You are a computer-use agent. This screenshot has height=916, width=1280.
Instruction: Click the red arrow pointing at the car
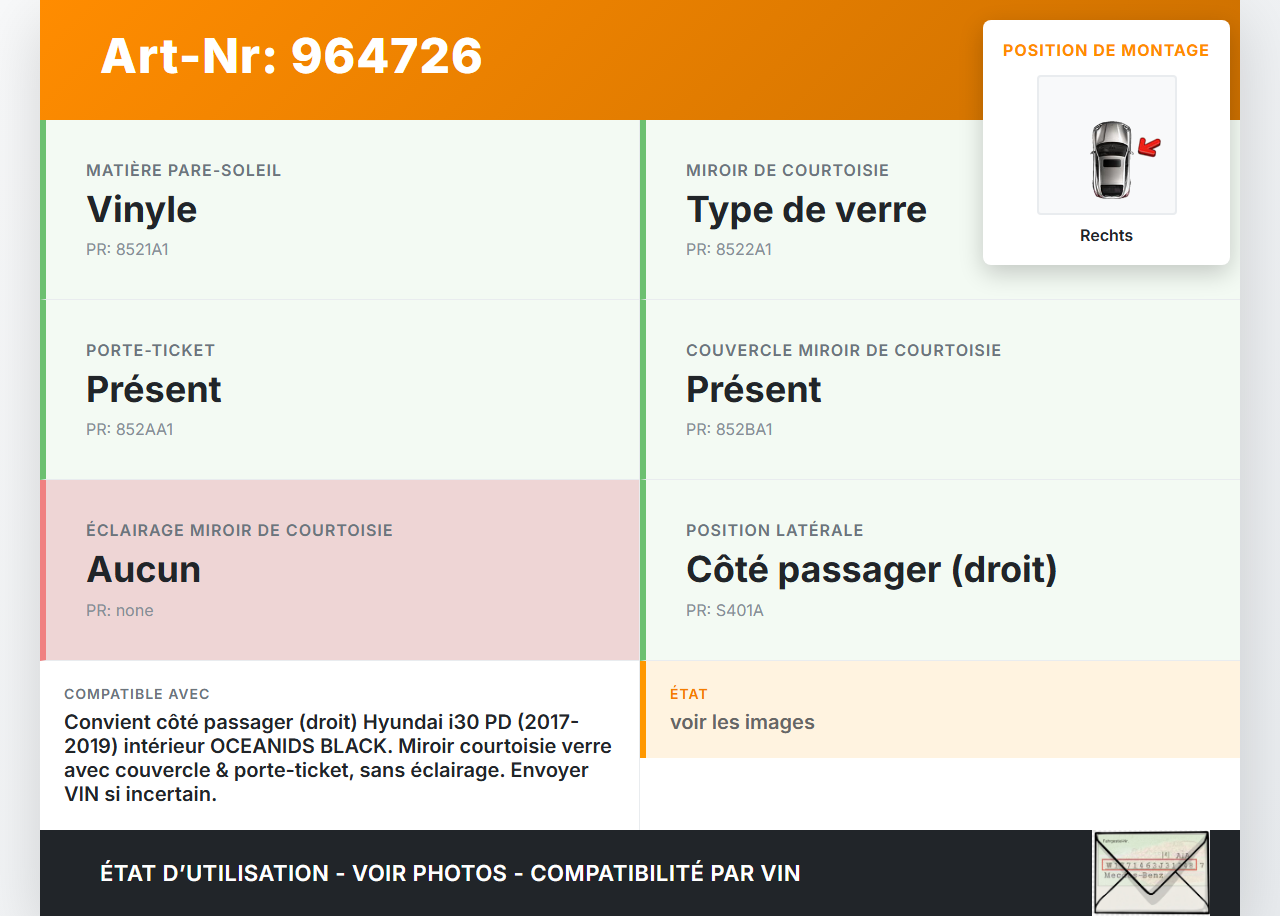tap(1150, 148)
